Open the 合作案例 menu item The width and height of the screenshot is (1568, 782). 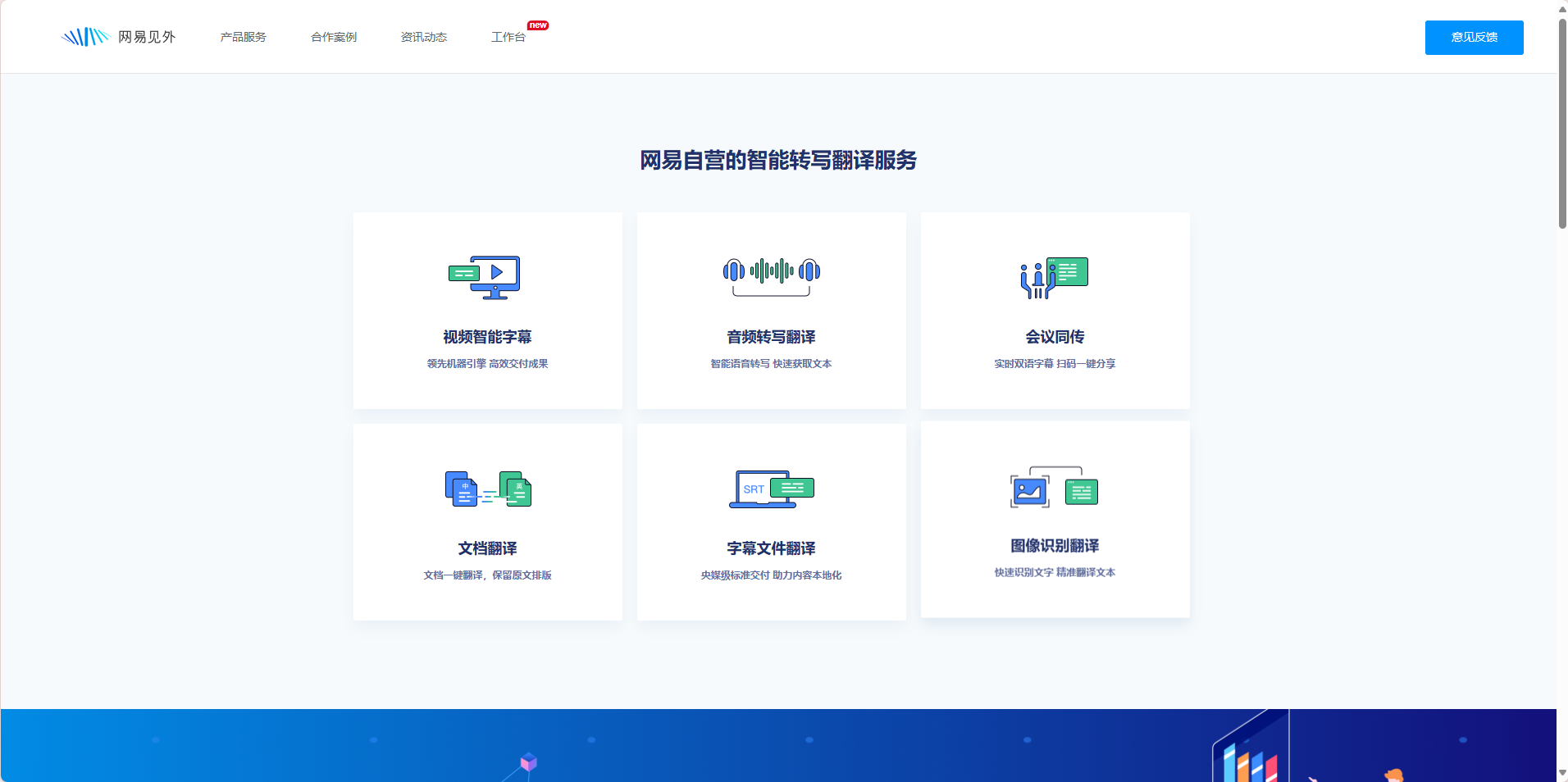point(334,37)
